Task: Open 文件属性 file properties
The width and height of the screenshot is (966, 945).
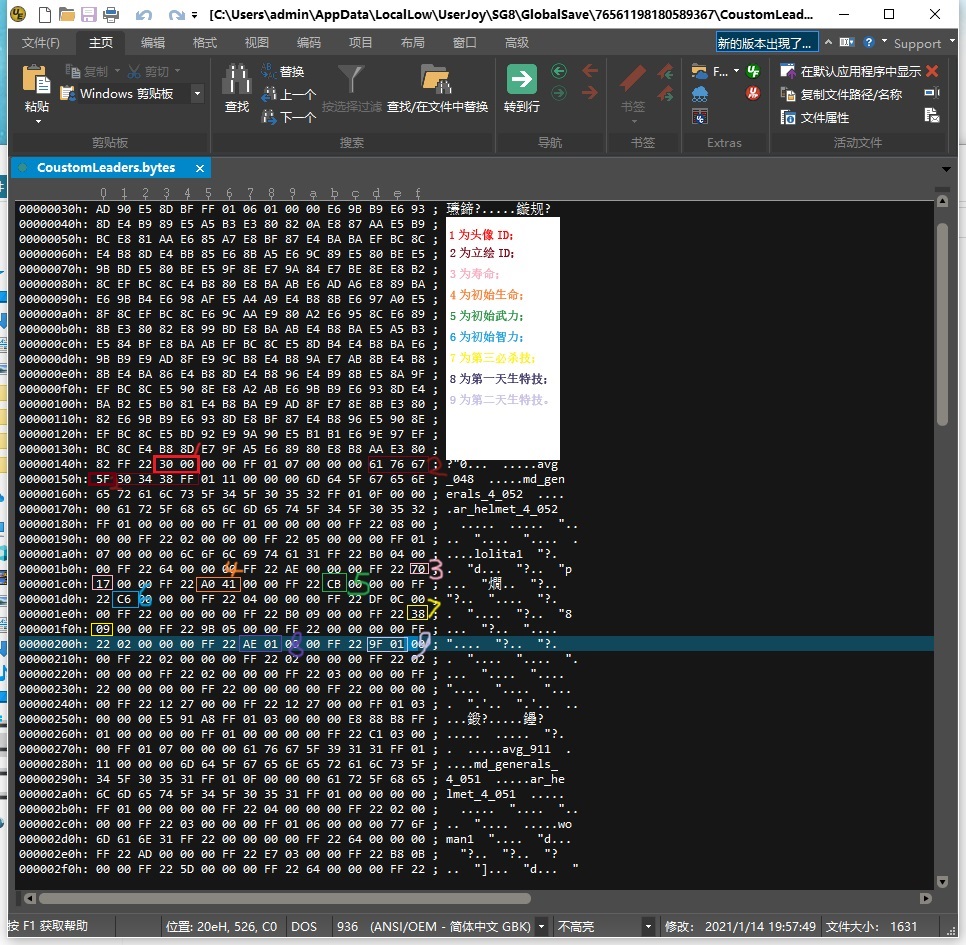Action: click(x=814, y=117)
